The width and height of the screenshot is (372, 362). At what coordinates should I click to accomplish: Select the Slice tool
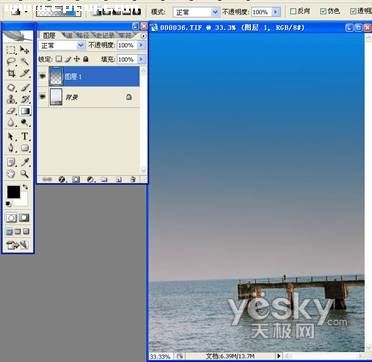pyautogui.click(x=24, y=73)
